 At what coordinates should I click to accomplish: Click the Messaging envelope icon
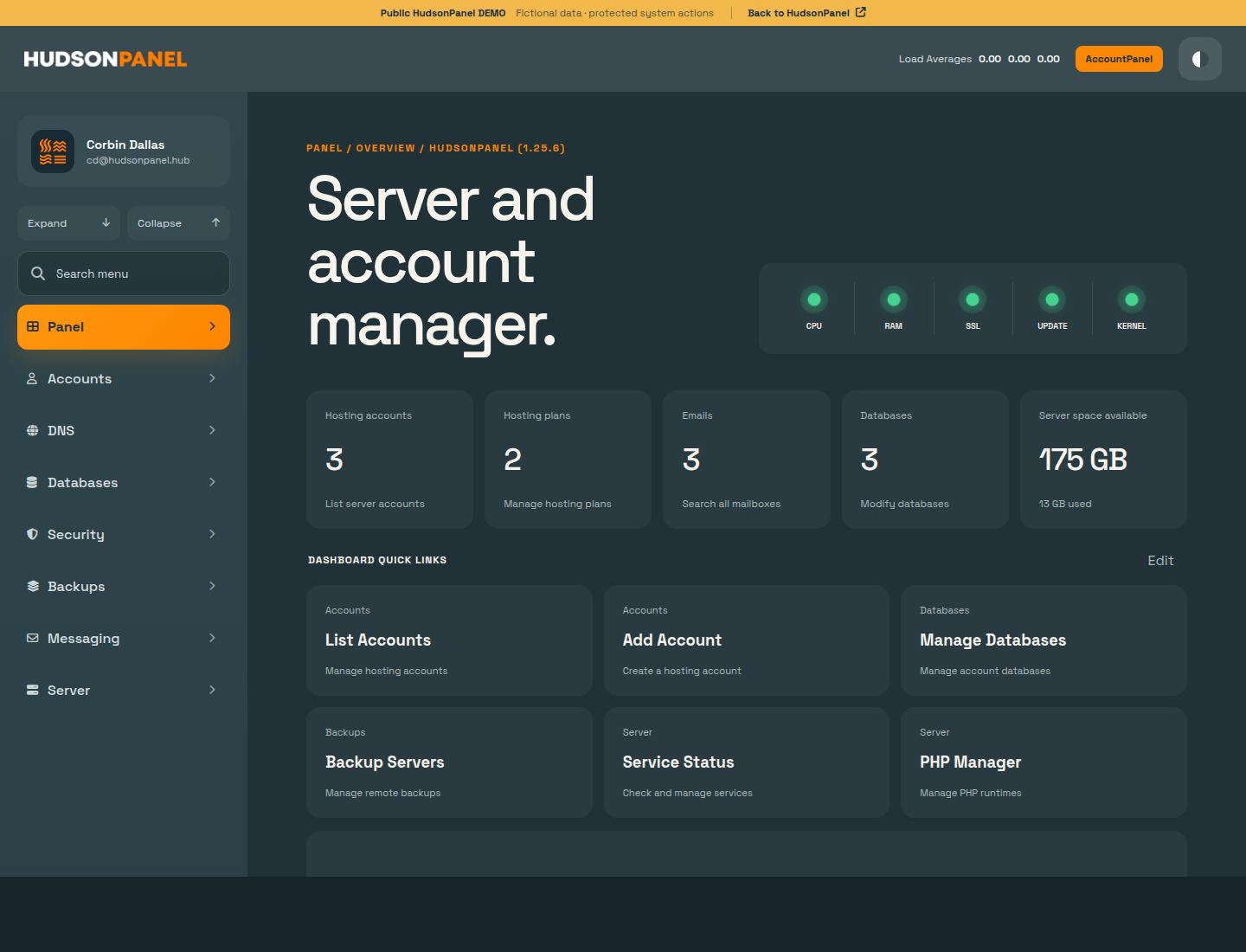32,638
